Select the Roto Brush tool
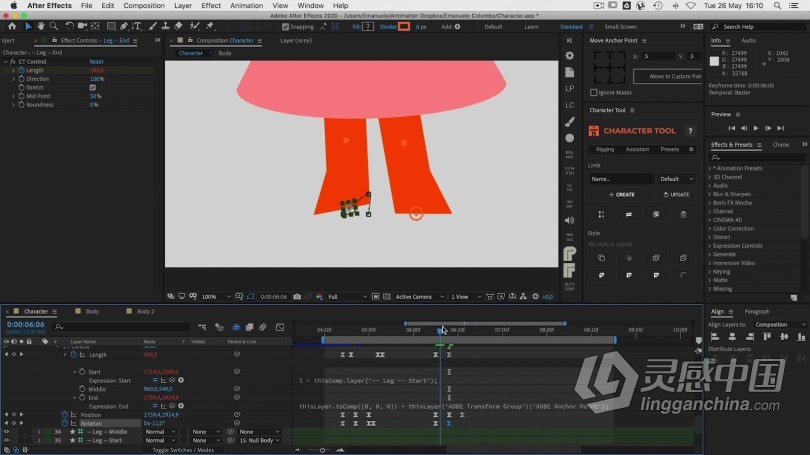The height and width of the screenshot is (455, 810). tap(195, 26)
